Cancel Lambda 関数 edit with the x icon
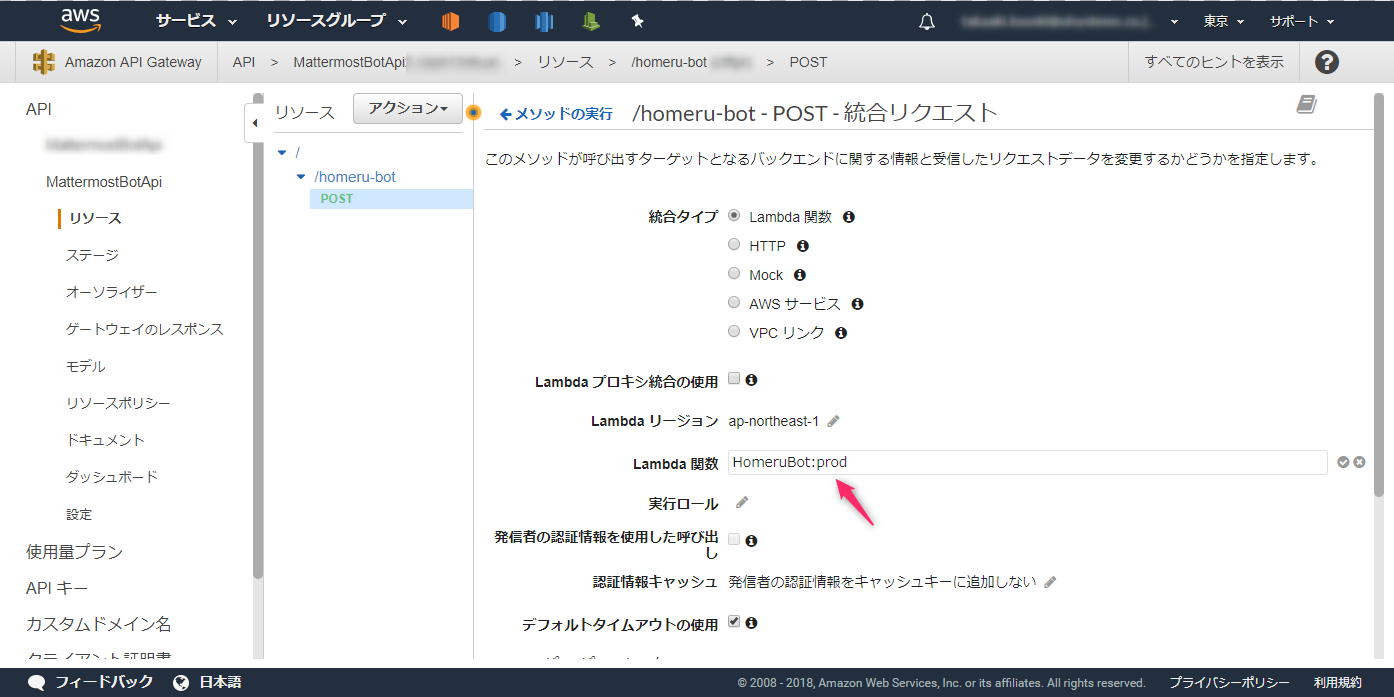The image size is (1394, 697). (1359, 462)
